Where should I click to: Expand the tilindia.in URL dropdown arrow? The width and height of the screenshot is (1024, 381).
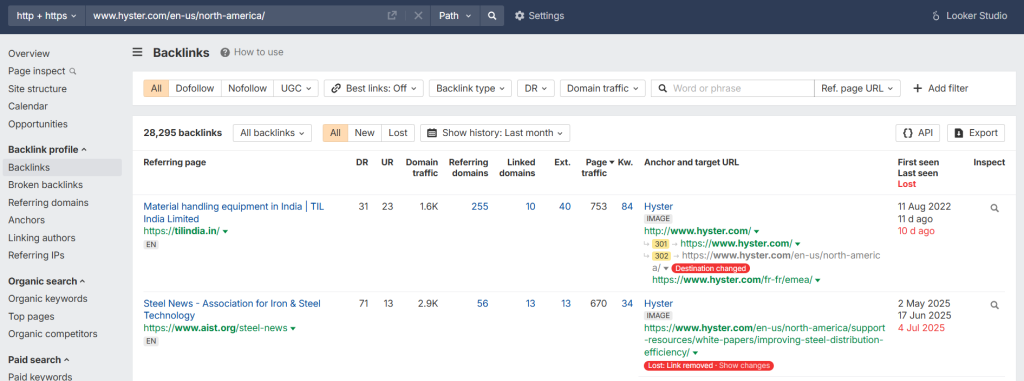(x=225, y=231)
